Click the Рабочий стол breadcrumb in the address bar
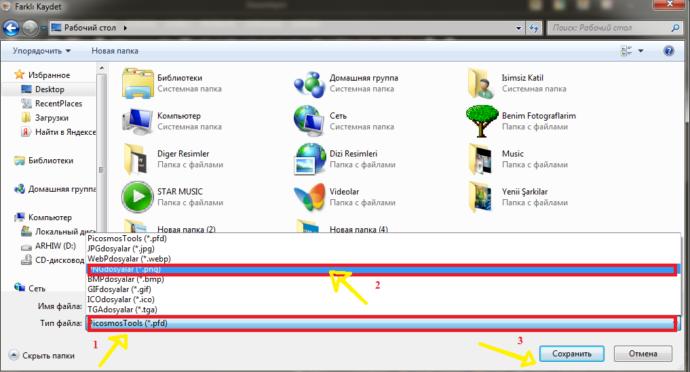The width and height of the screenshot is (690, 372). point(90,28)
